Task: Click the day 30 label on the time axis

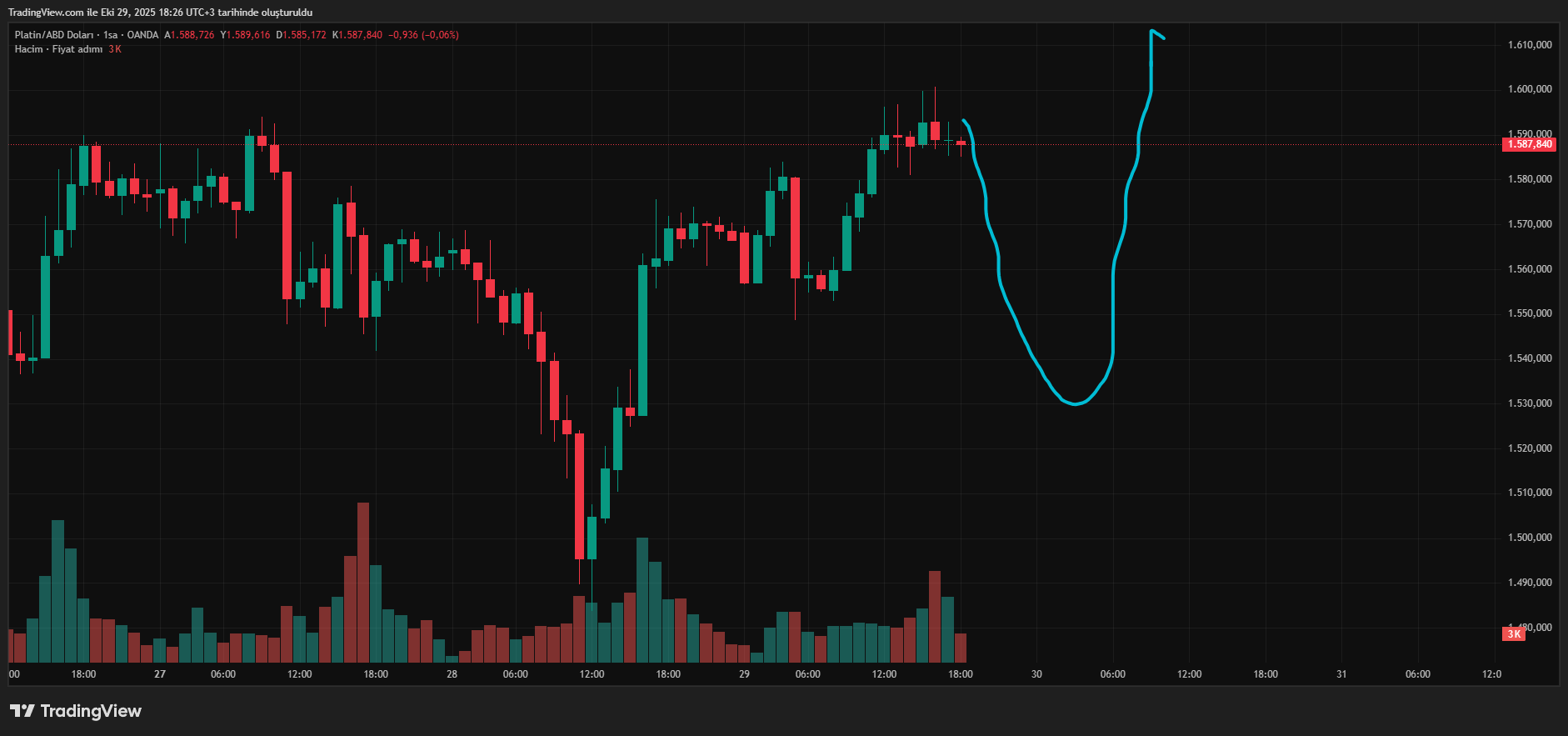Action: [x=1036, y=674]
